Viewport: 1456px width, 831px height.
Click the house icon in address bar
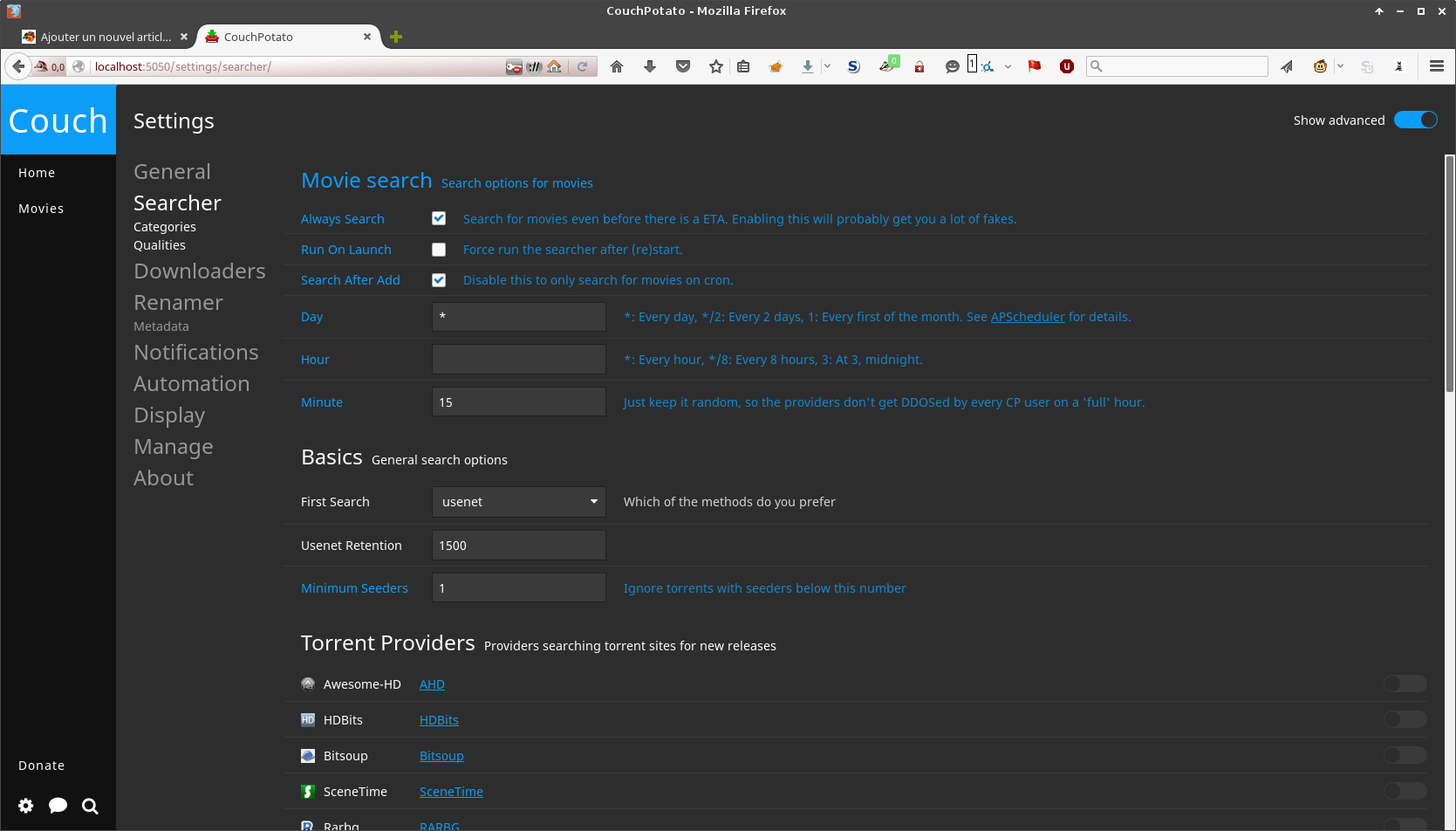tap(554, 66)
